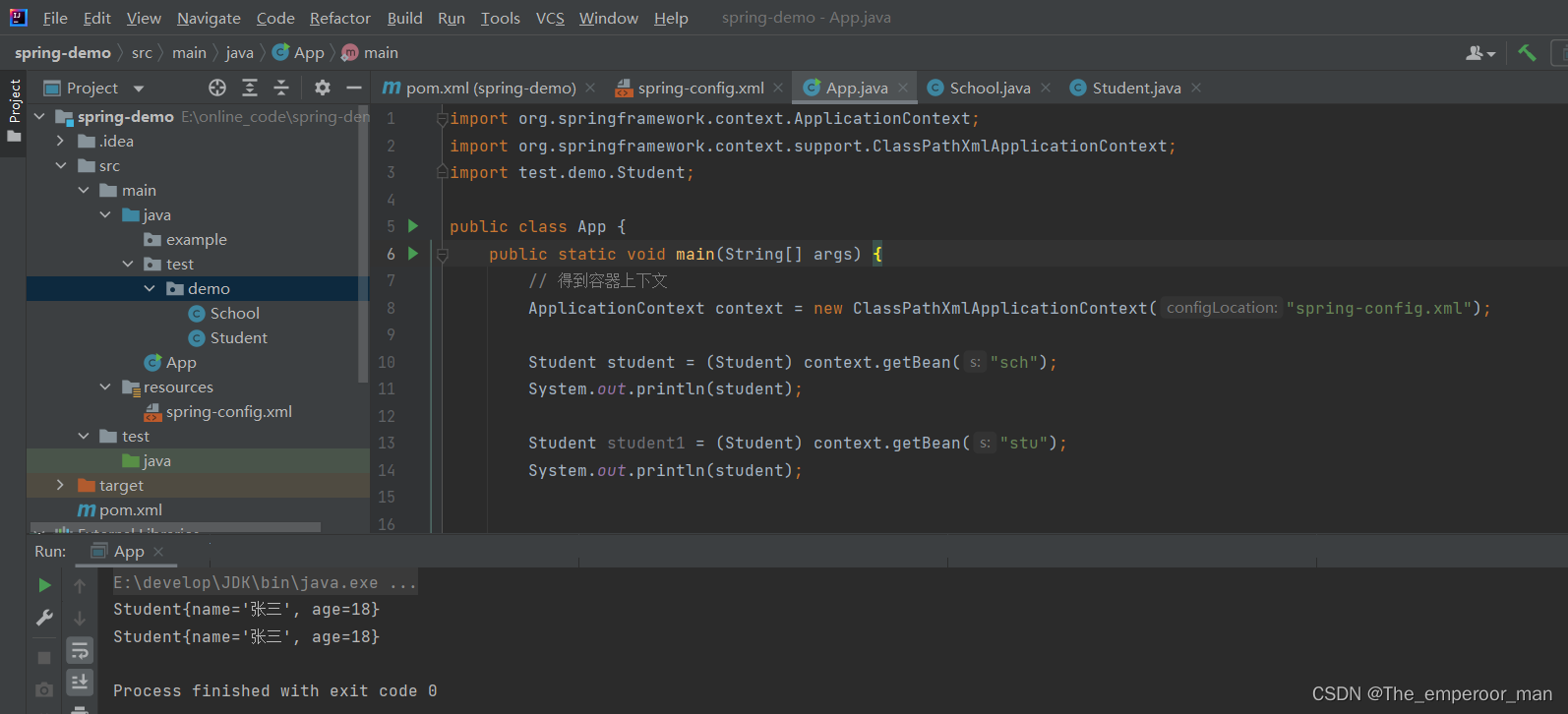Expand the target folder
This screenshot has height=714, width=1568.
(x=61, y=485)
